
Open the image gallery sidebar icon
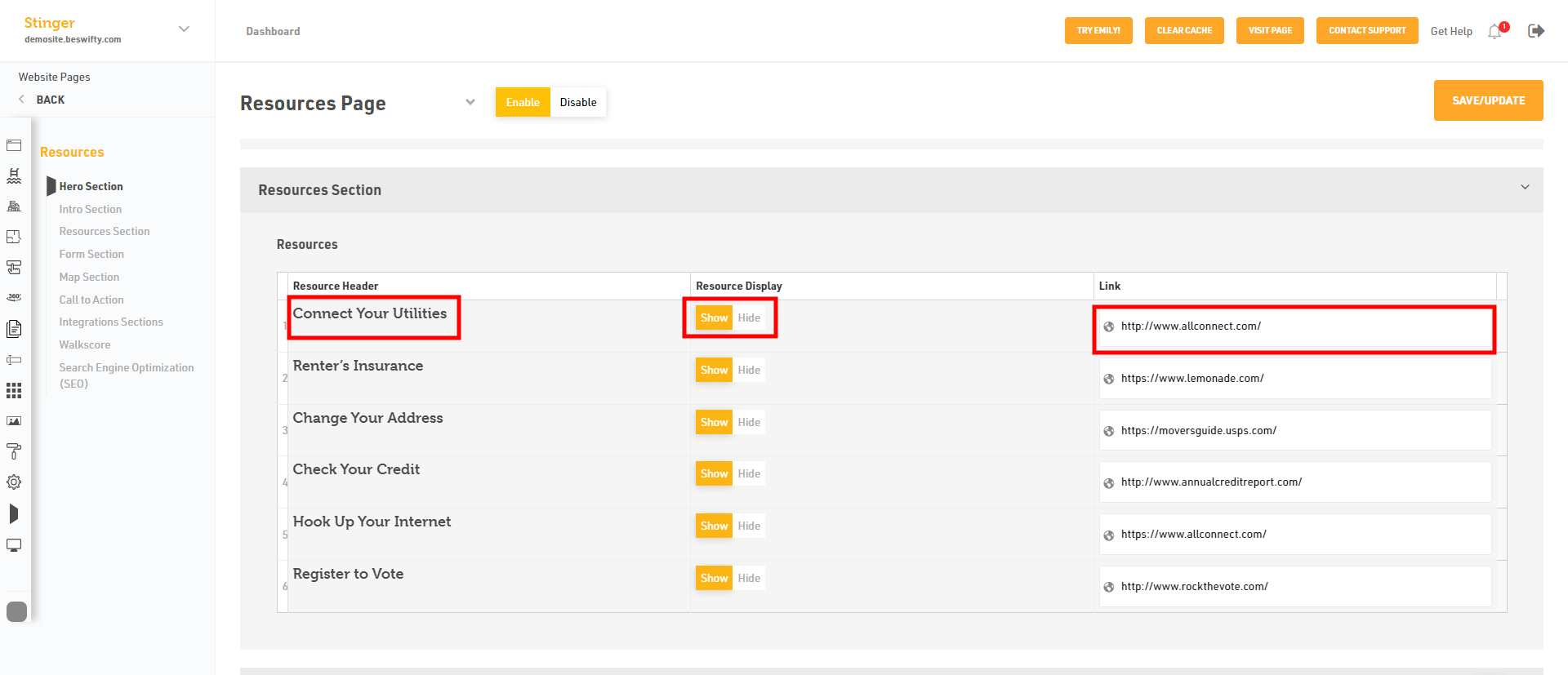pos(14,421)
